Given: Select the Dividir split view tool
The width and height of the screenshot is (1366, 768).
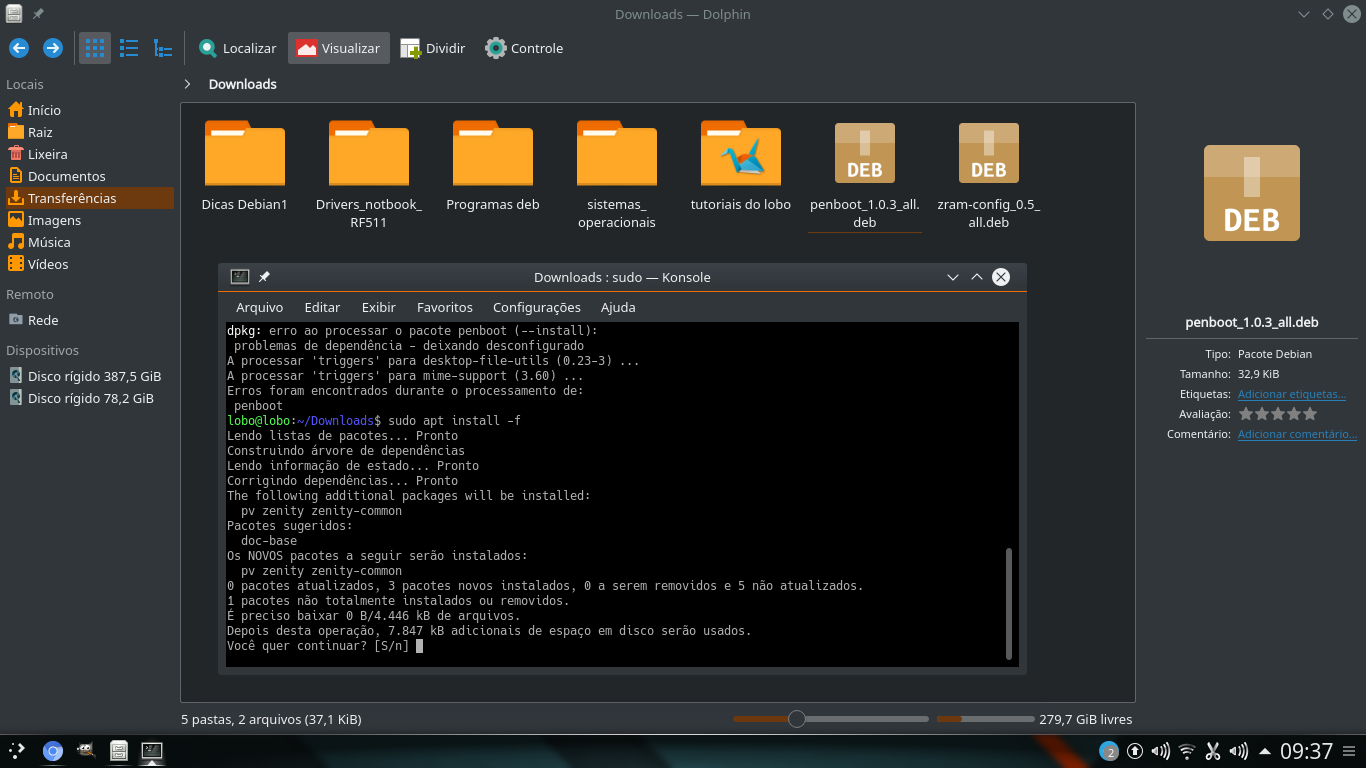Looking at the screenshot, I should coord(432,47).
